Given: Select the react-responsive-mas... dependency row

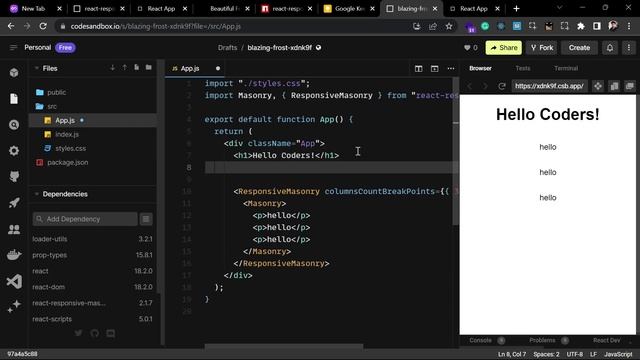Looking at the screenshot, I should [93, 303].
